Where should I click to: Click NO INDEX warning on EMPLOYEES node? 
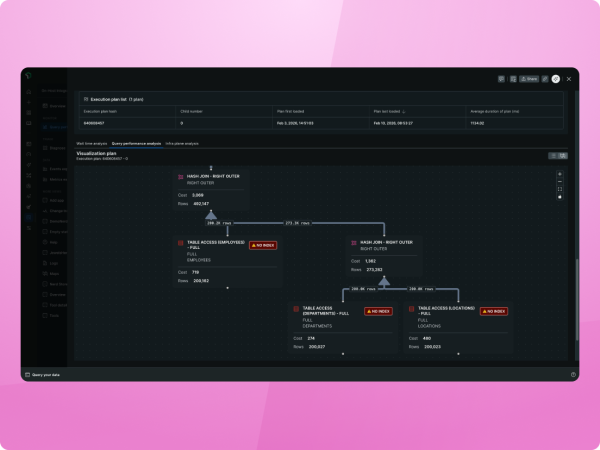click(263, 245)
